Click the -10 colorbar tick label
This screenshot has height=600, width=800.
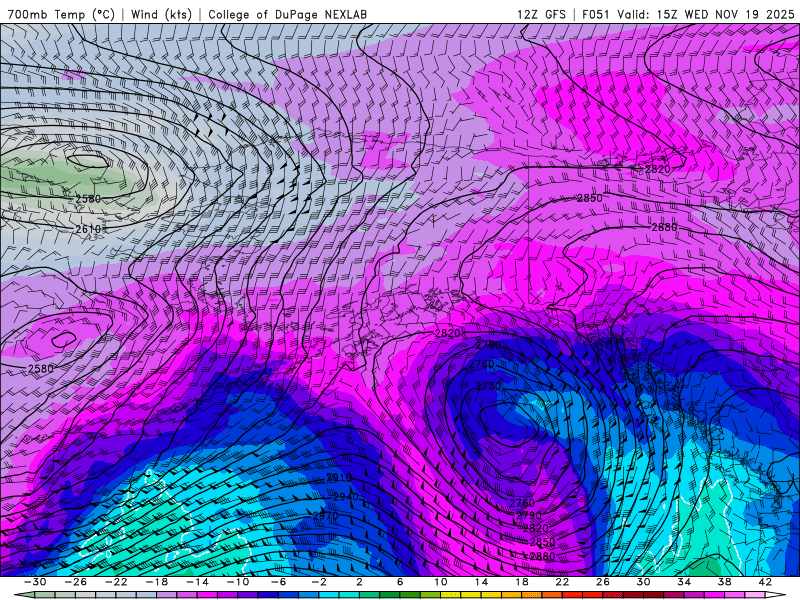238,582
